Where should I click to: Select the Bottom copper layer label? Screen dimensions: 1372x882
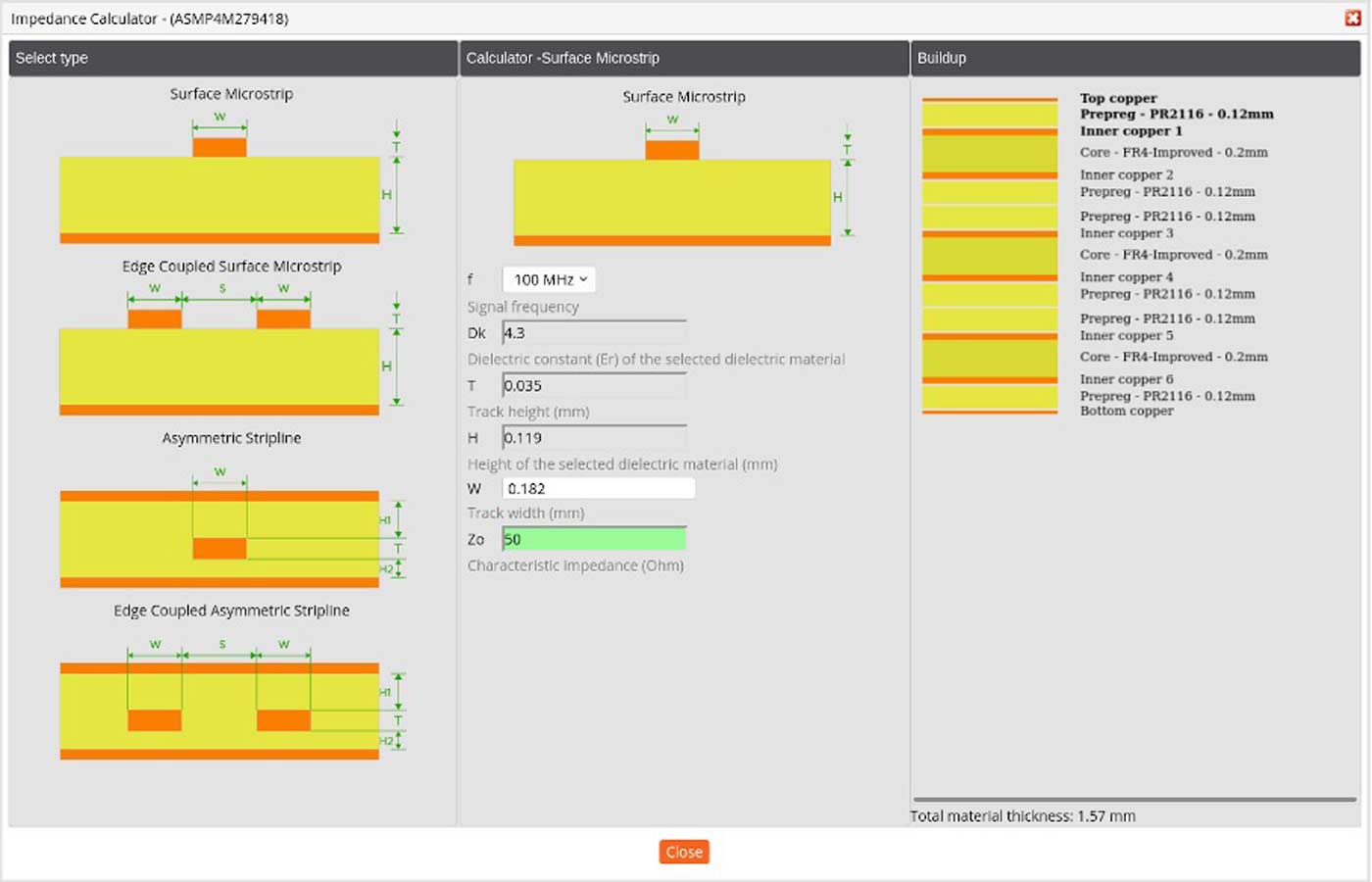pyautogui.click(x=1126, y=412)
